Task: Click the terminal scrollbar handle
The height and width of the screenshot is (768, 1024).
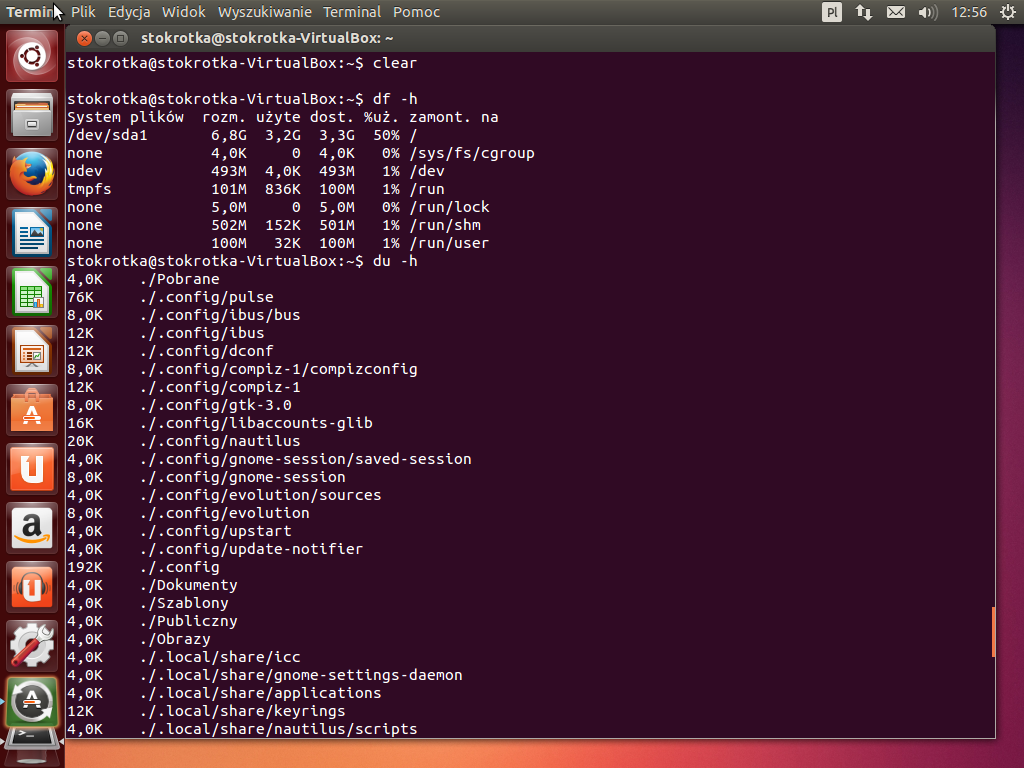Action: click(x=993, y=631)
